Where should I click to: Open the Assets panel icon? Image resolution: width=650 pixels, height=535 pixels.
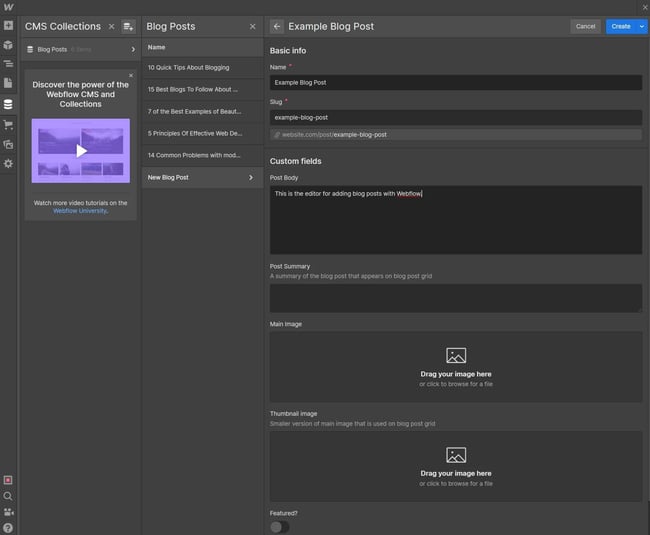[x=8, y=144]
